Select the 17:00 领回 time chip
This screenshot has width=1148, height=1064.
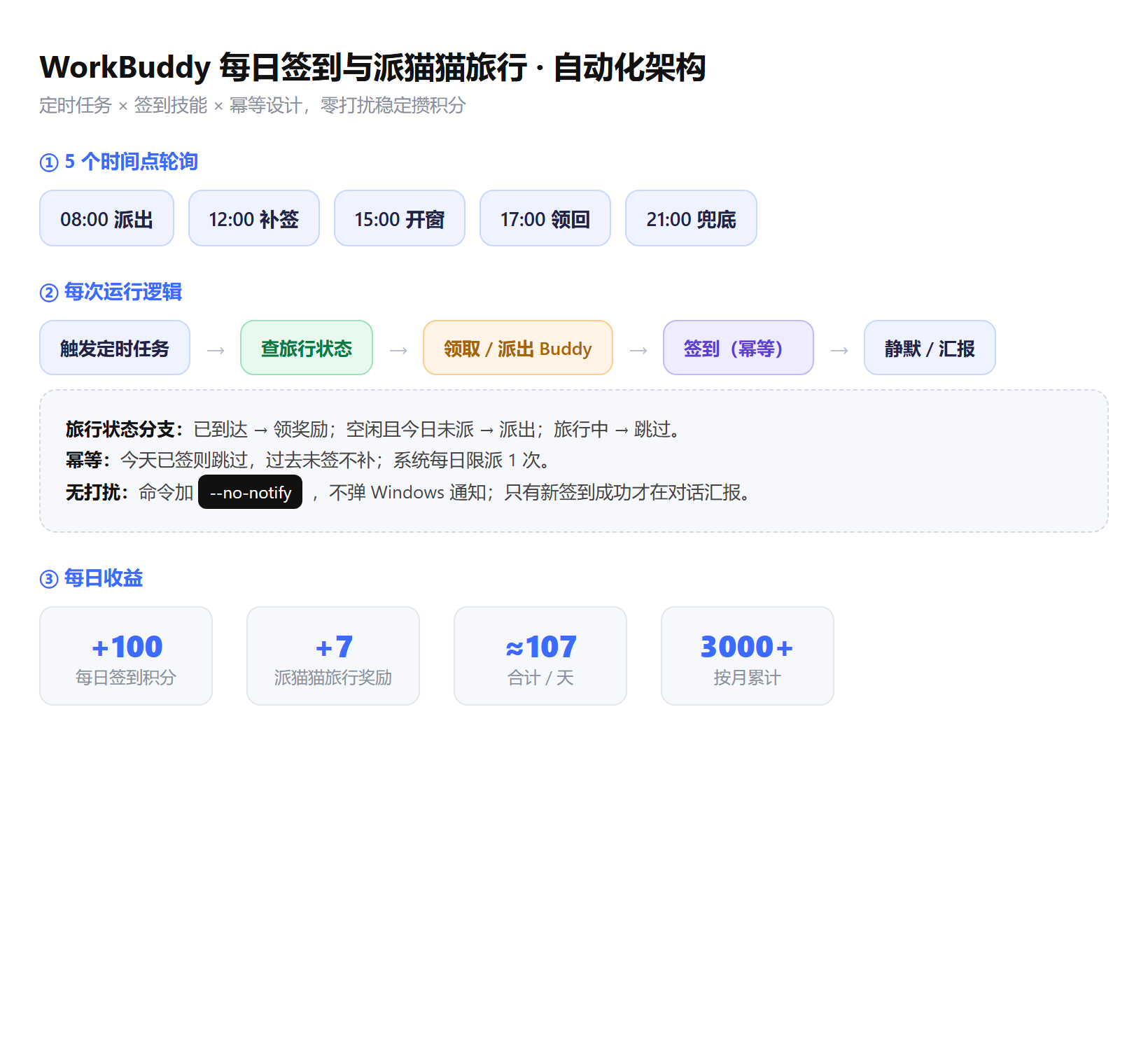pyautogui.click(x=545, y=218)
